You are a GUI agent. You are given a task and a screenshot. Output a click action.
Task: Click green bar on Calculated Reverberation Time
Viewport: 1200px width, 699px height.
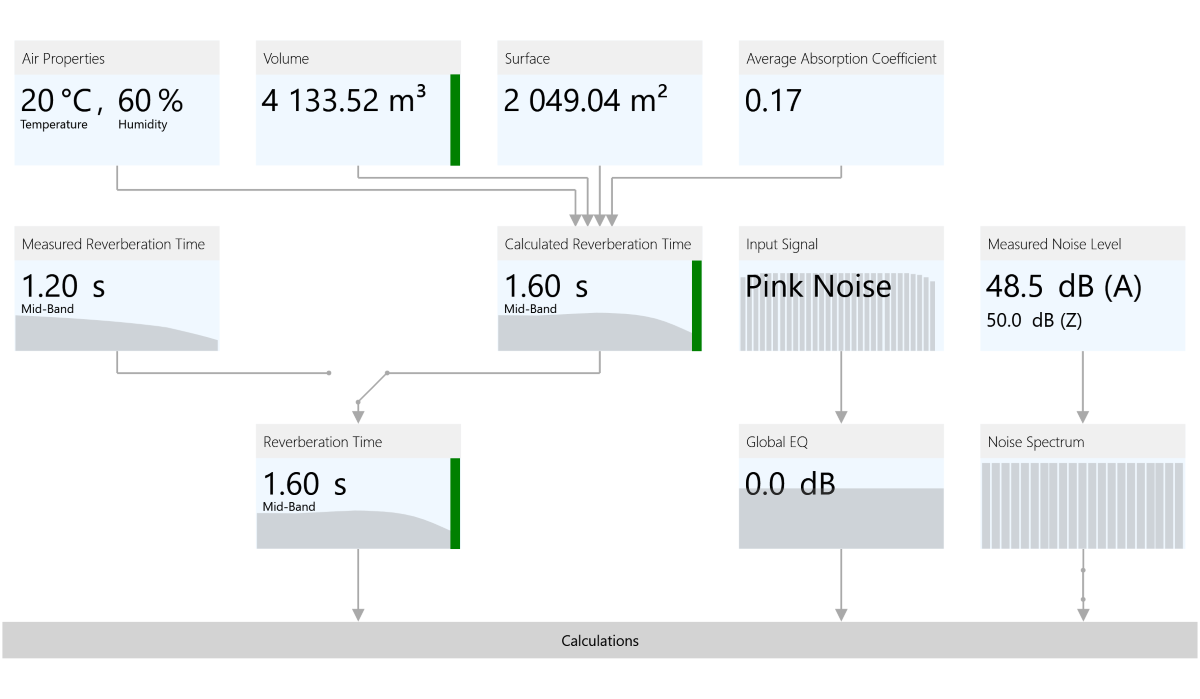pyautogui.click(x=696, y=305)
